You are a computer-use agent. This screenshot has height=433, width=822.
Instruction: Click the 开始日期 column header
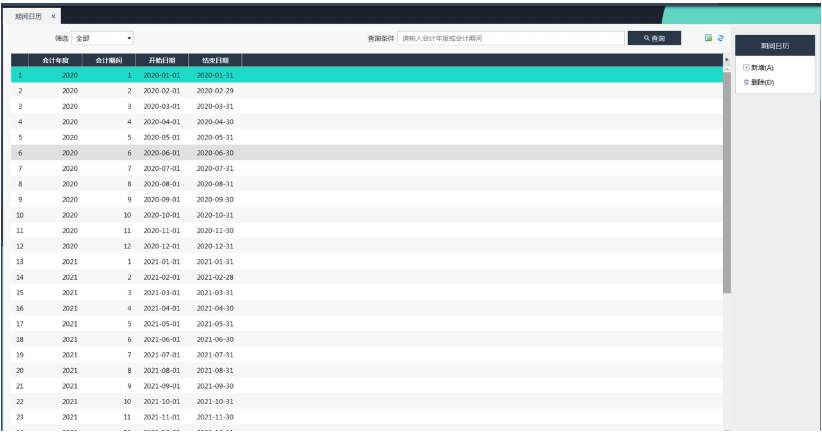tap(161, 60)
